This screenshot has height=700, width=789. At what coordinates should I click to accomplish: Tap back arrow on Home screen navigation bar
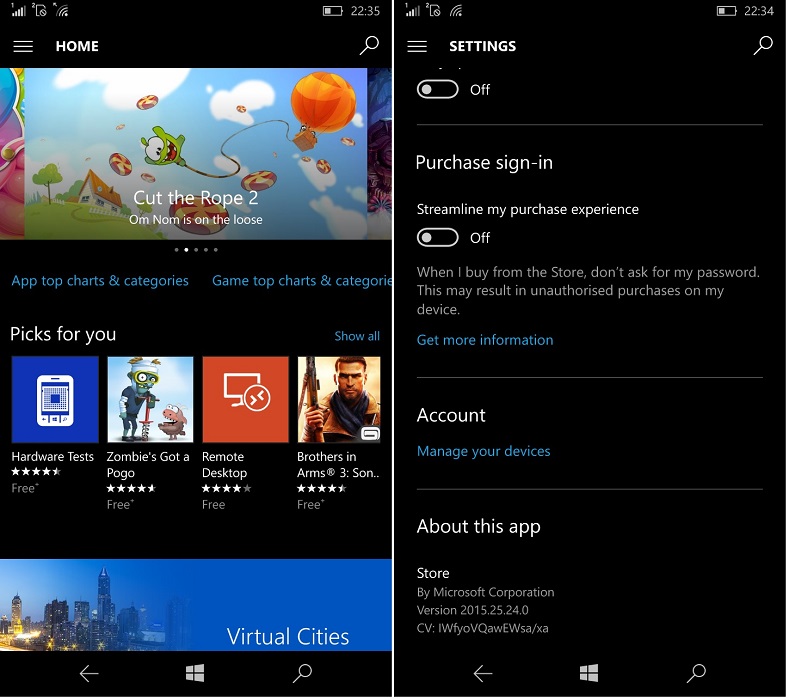(89, 675)
